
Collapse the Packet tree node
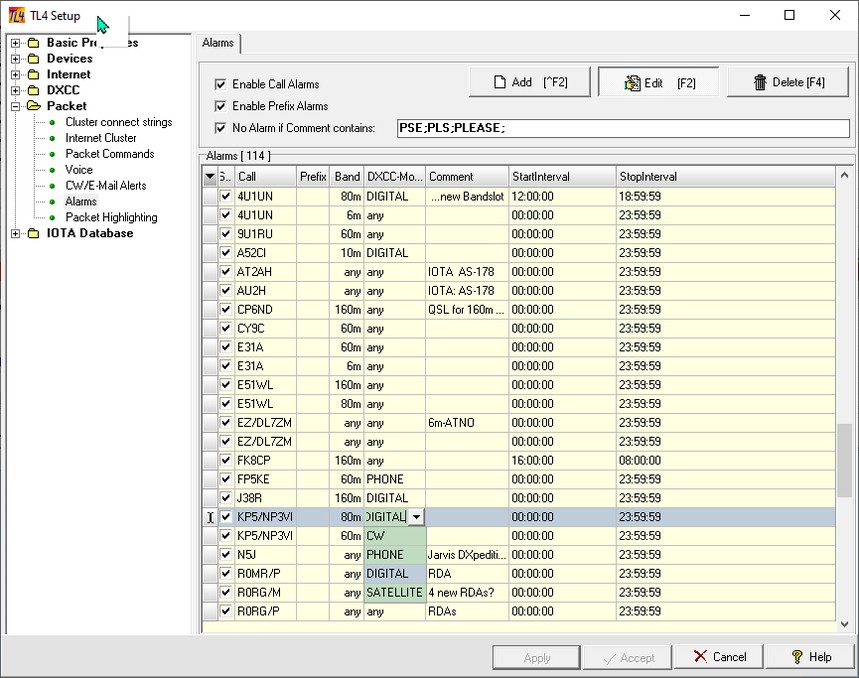point(15,106)
